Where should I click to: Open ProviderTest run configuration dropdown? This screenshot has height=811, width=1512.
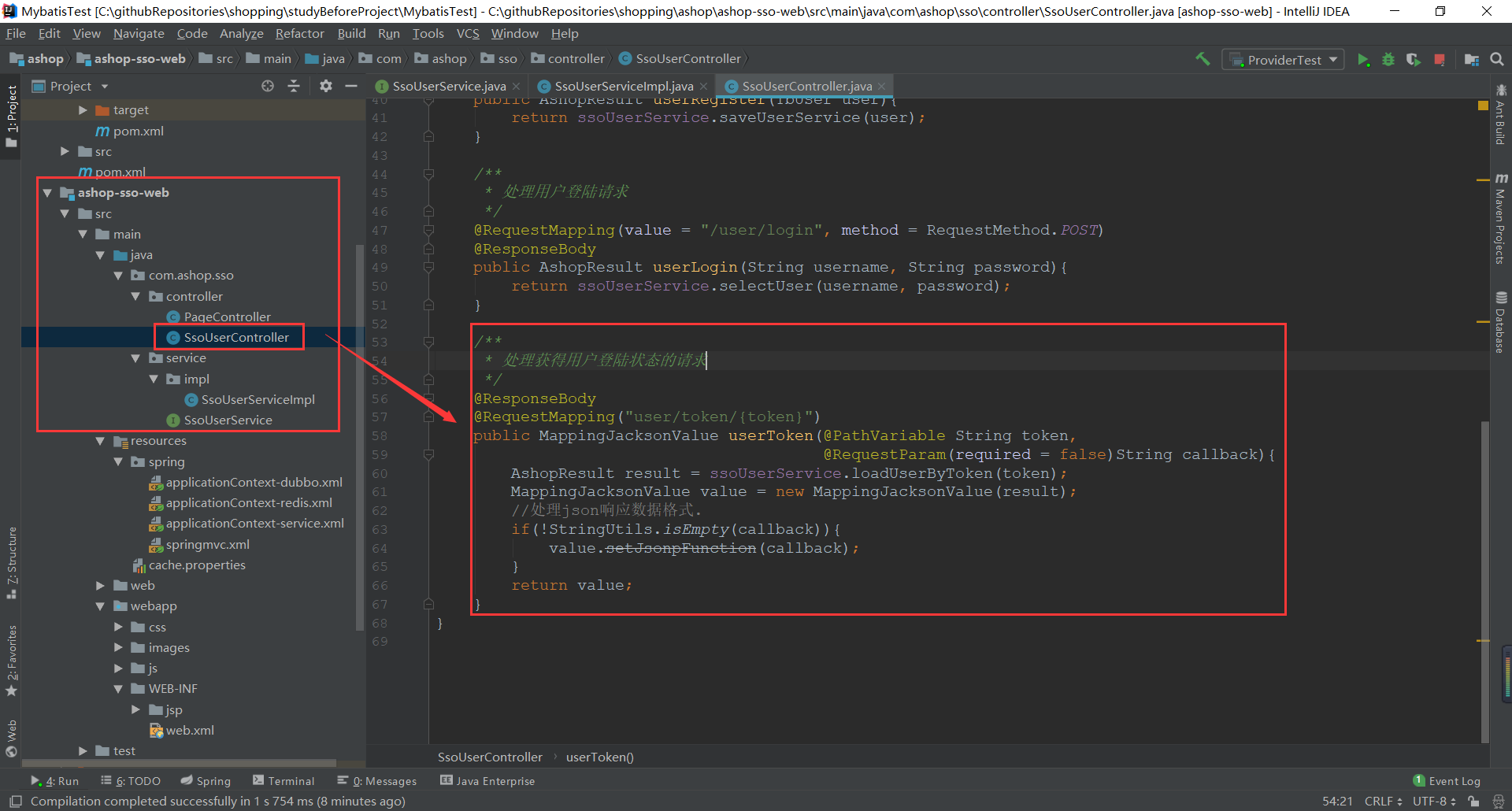coord(1283,60)
